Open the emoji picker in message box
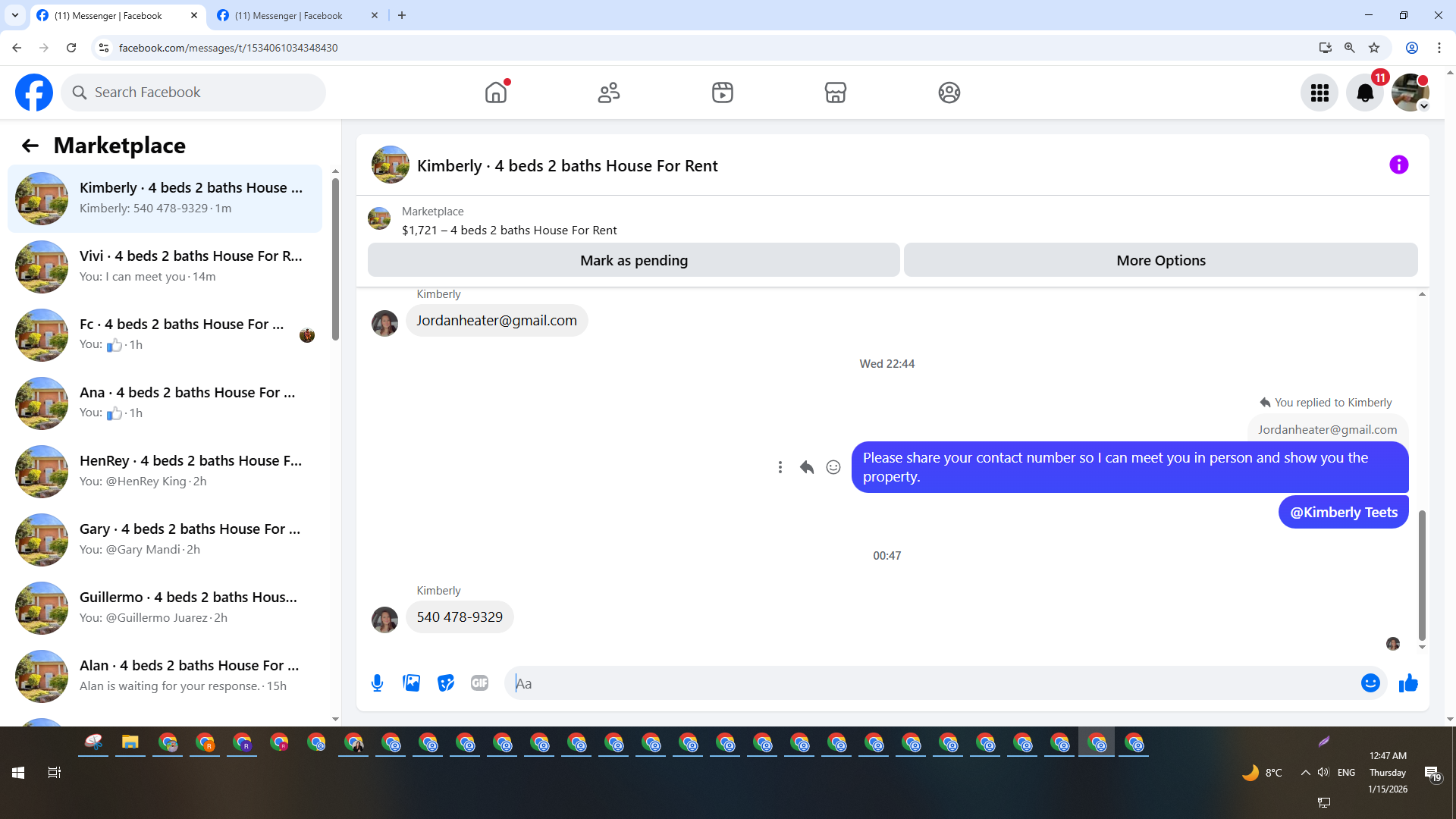This screenshot has width=1456, height=819. click(x=1370, y=683)
